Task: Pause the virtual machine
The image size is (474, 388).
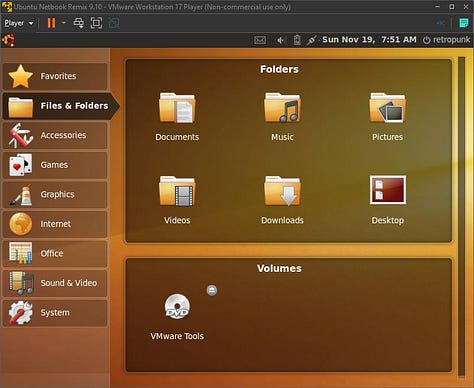Action: (51, 23)
